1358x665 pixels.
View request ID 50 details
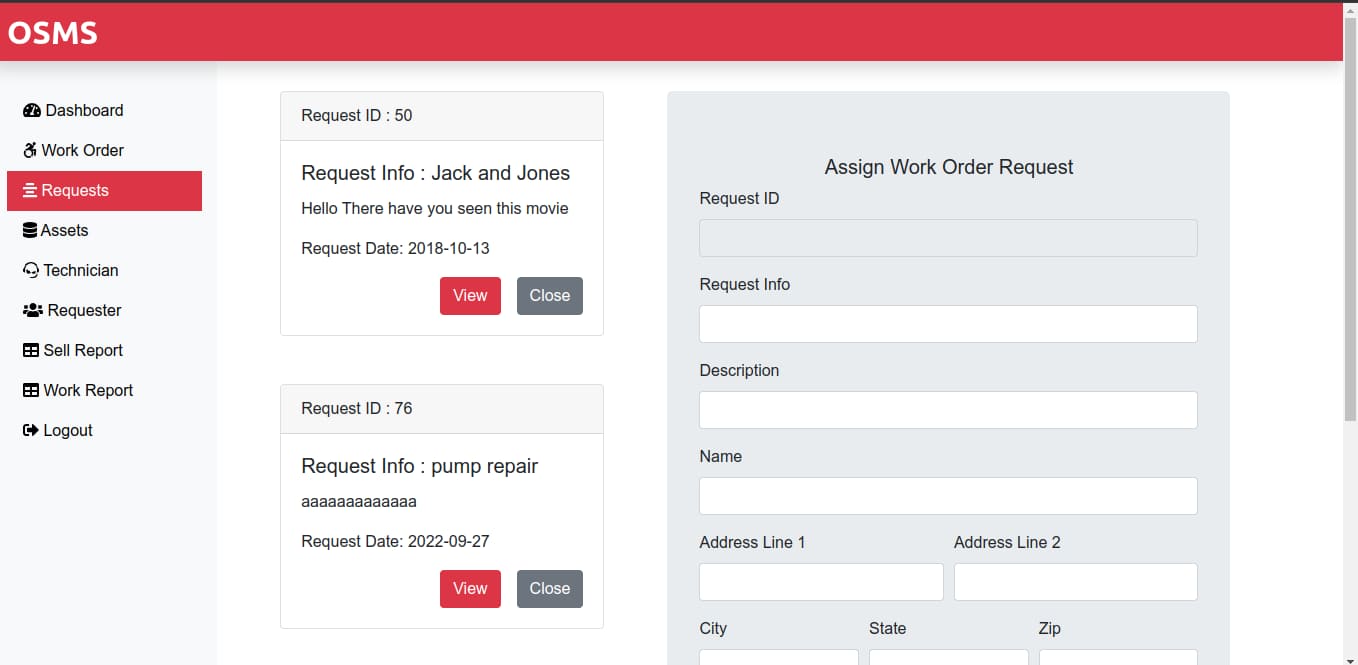pos(470,295)
